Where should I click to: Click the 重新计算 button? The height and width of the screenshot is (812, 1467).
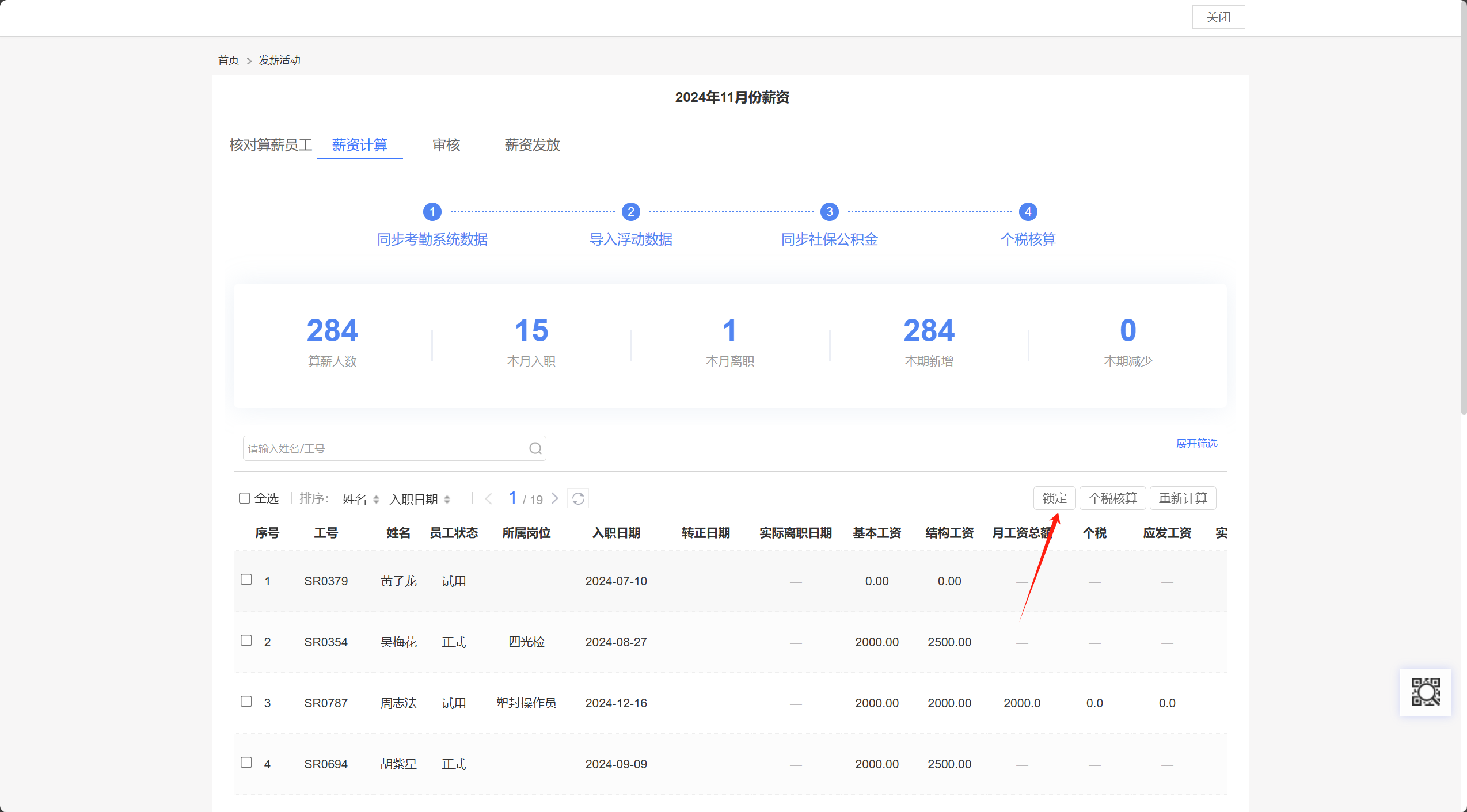click(x=1183, y=498)
